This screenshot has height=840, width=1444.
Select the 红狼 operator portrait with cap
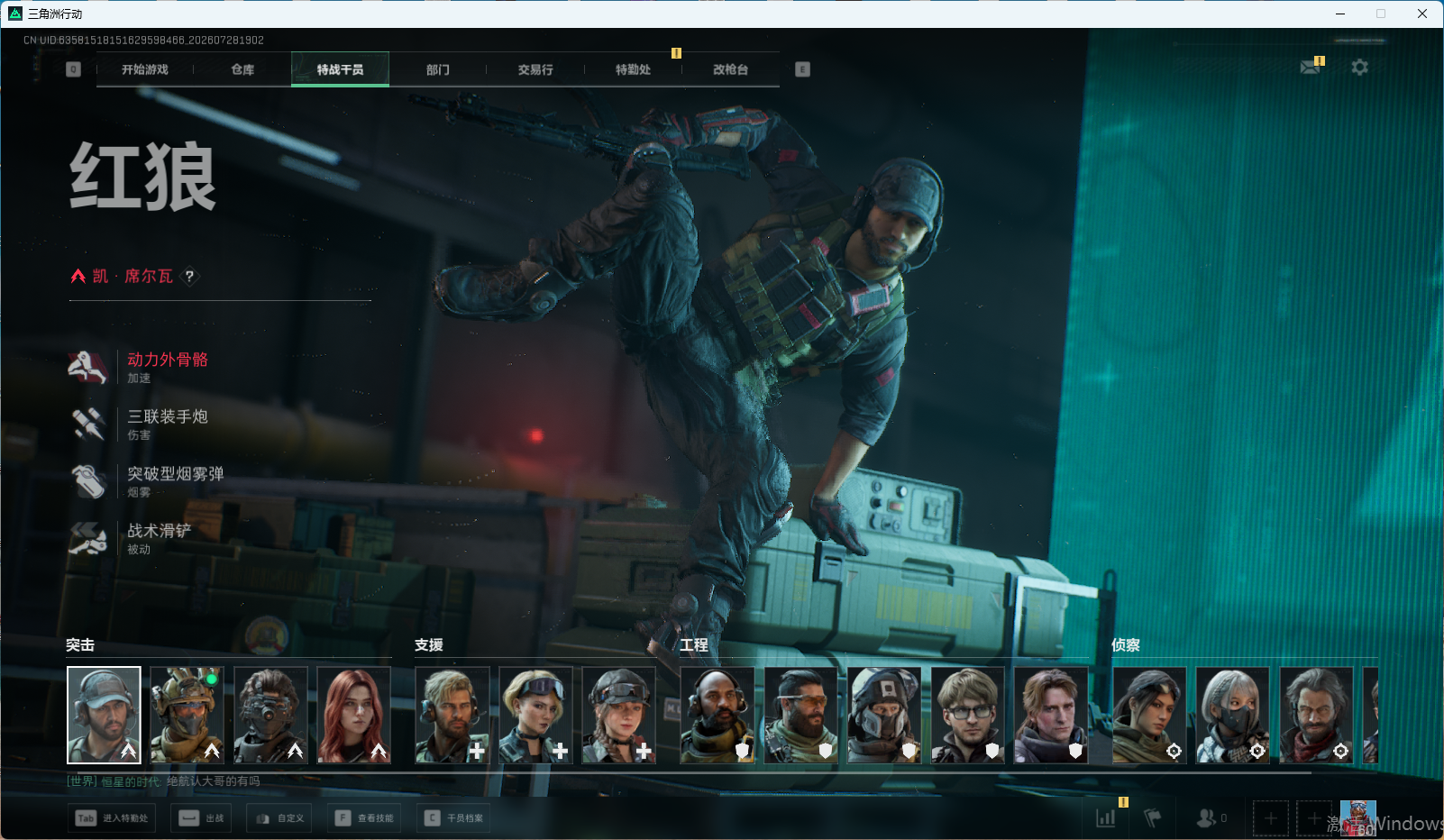[104, 715]
